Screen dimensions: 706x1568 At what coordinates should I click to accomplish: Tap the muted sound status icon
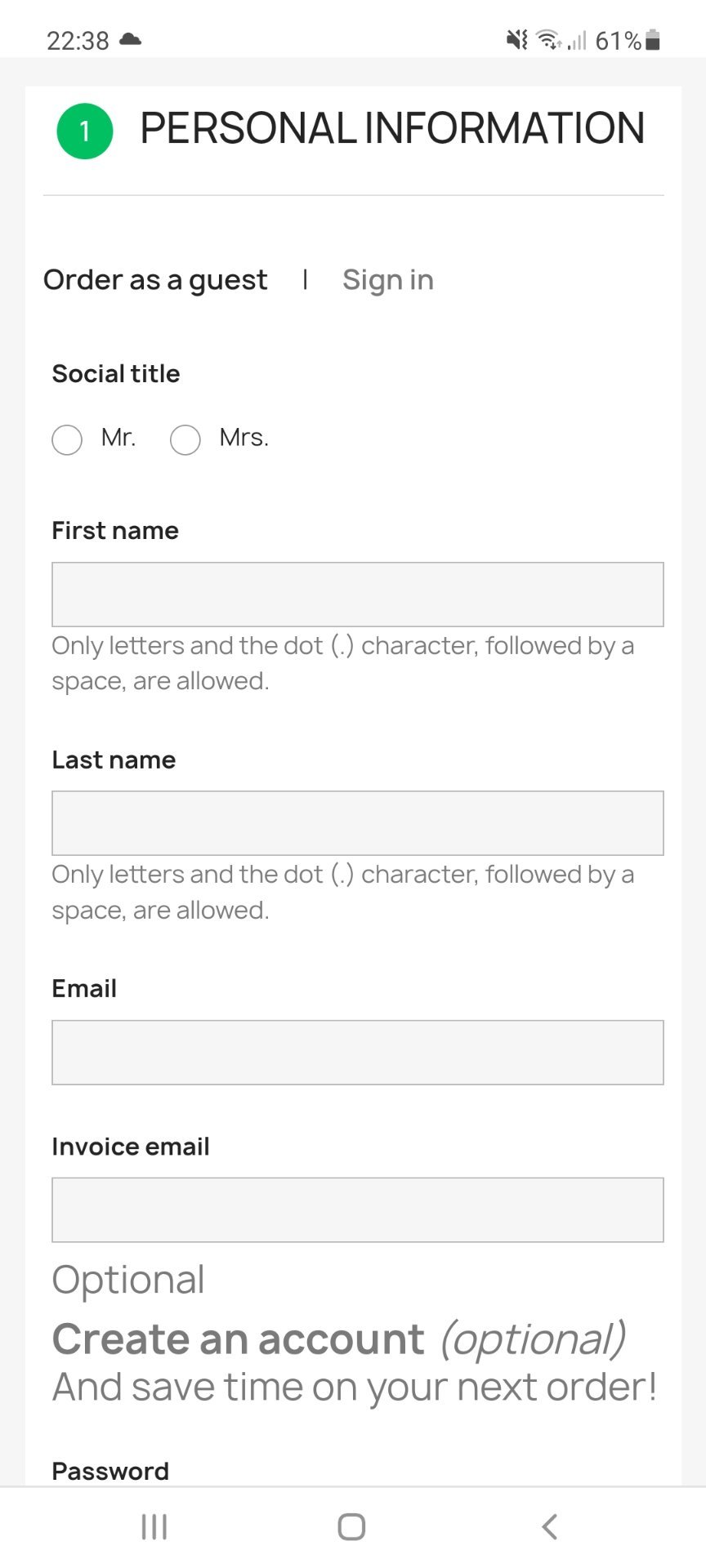(x=516, y=39)
